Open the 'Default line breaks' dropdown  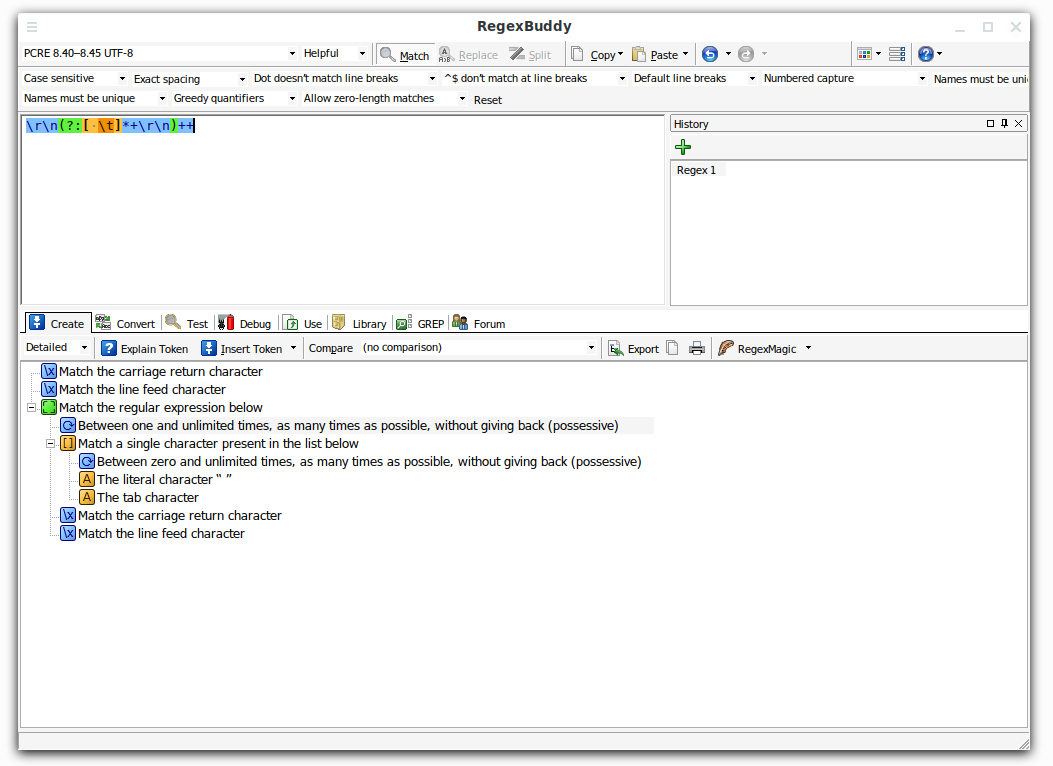click(751, 77)
